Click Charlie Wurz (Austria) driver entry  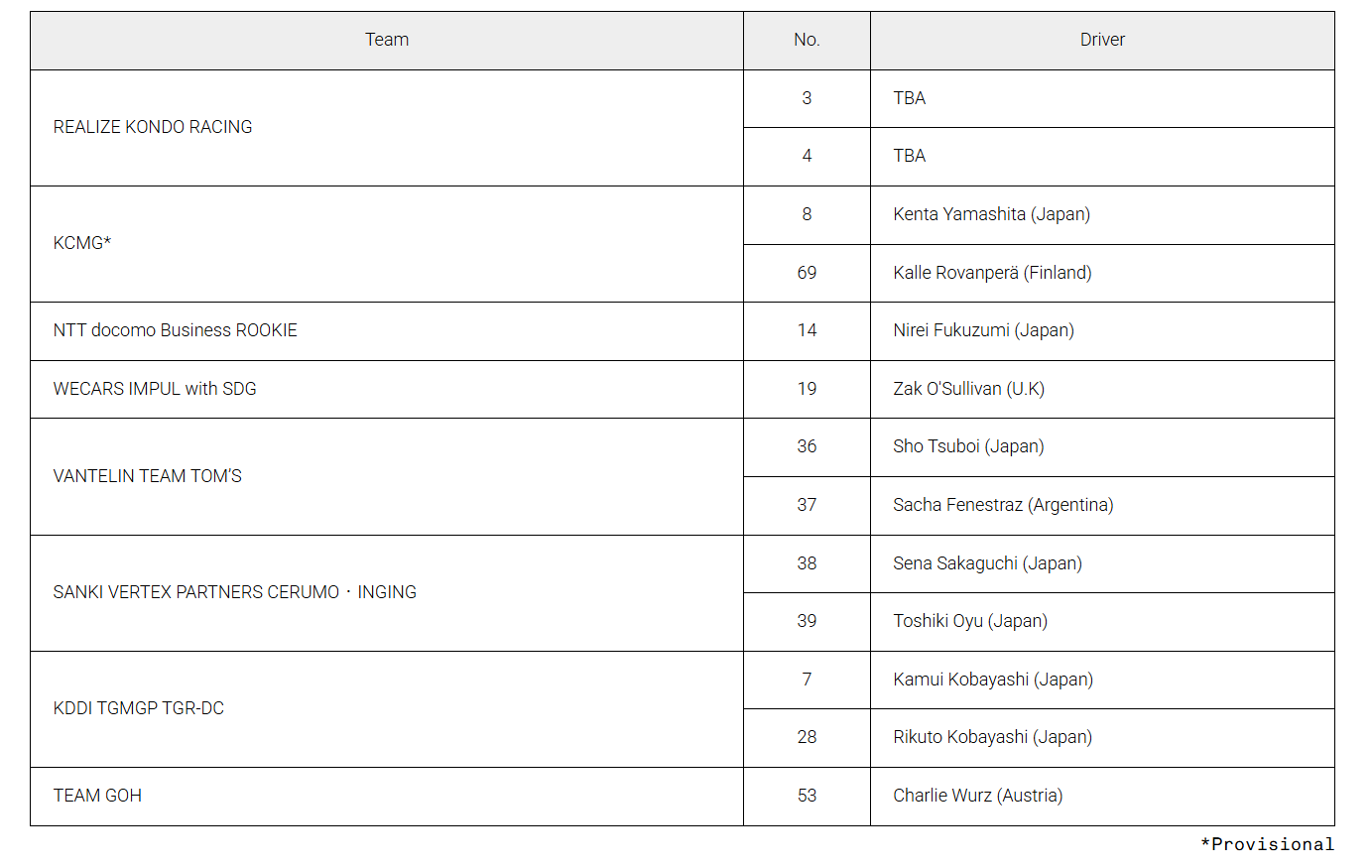point(977,796)
